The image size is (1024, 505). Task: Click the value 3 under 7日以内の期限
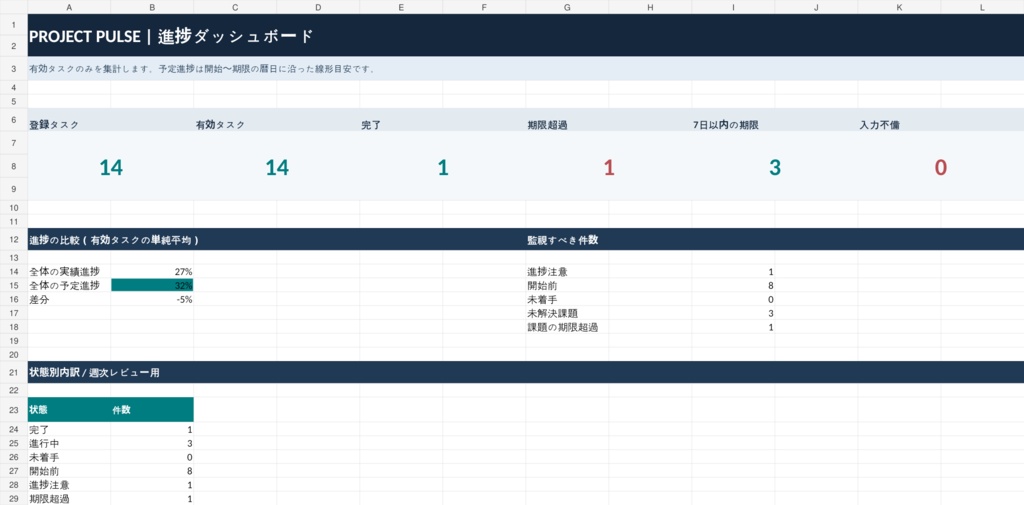(x=775, y=168)
